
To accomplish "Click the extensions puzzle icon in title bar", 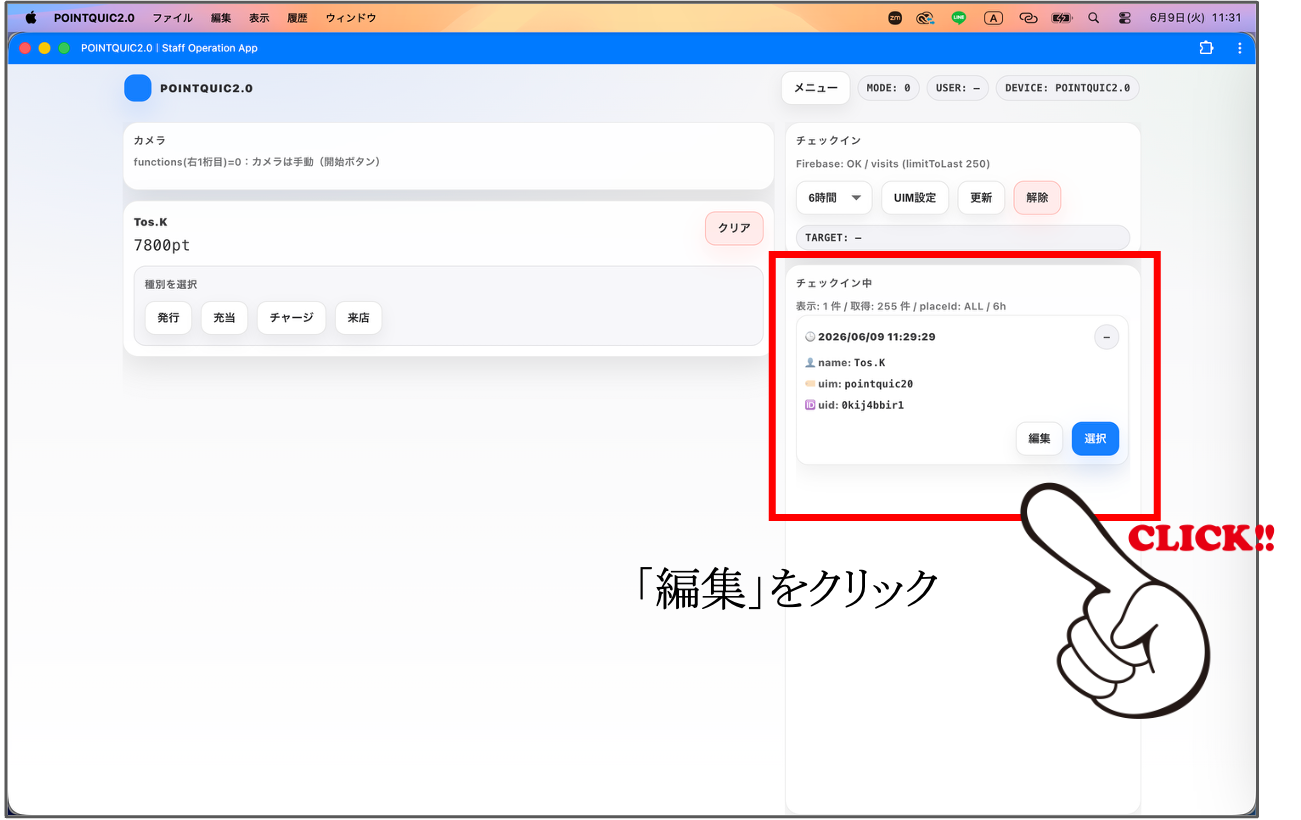I will tap(1206, 48).
